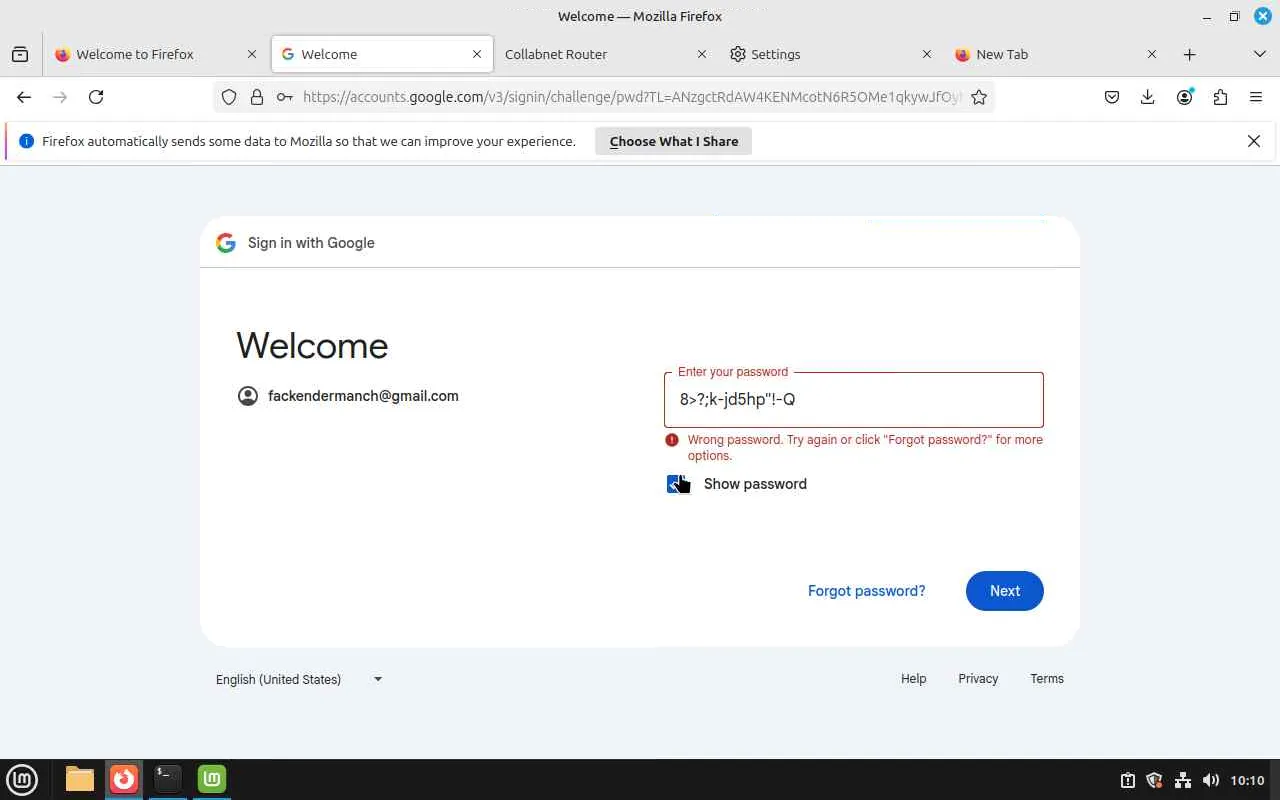List all tabs with the chevron dropdown

tap(1259, 54)
